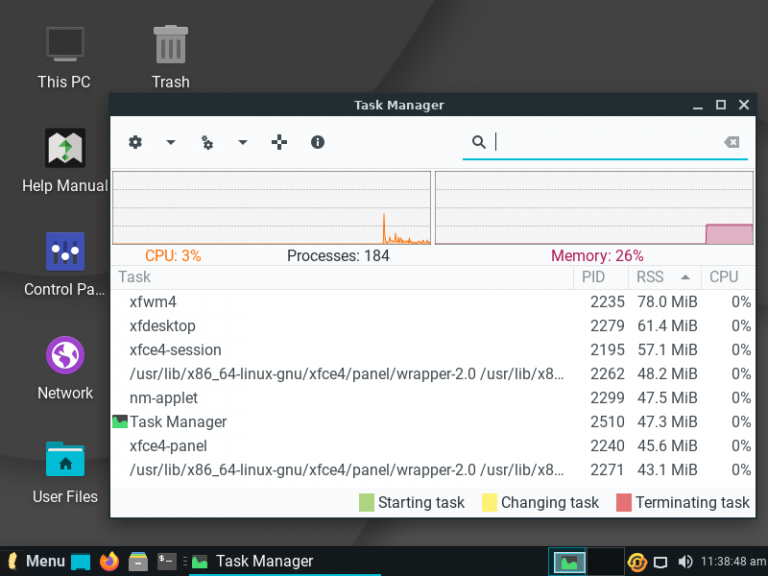Viewport: 768px width, 576px height.
Task: Select the xfce4-panel process row
Action: tap(432, 446)
